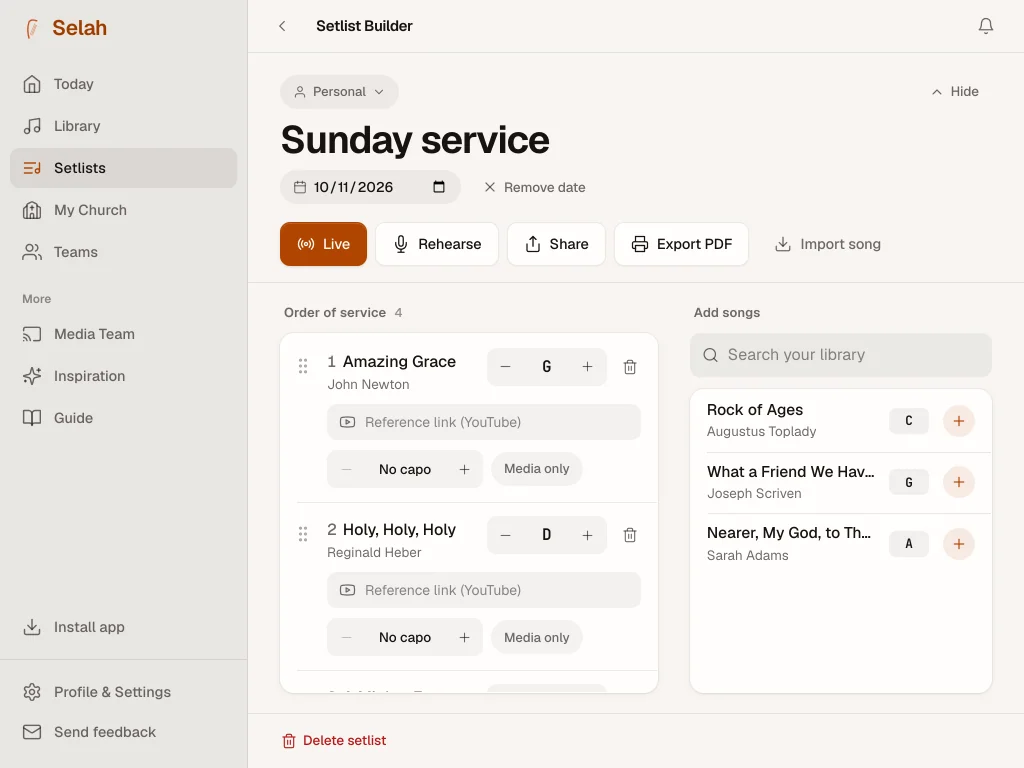
Task: Install the Selah app
Action: (123, 627)
